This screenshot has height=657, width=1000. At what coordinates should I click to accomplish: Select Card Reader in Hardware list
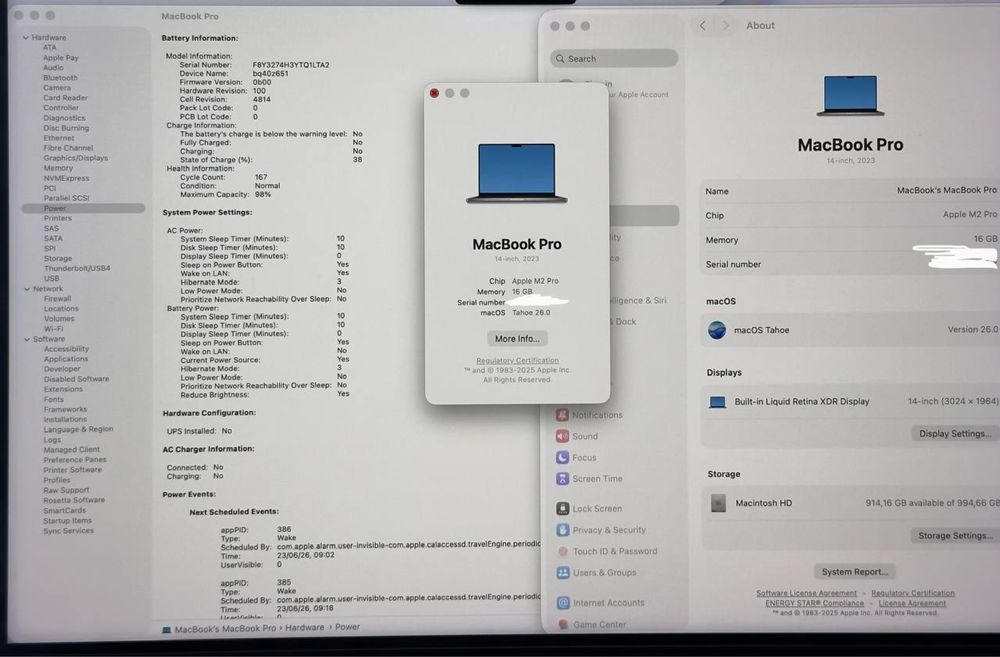coord(65,98)
